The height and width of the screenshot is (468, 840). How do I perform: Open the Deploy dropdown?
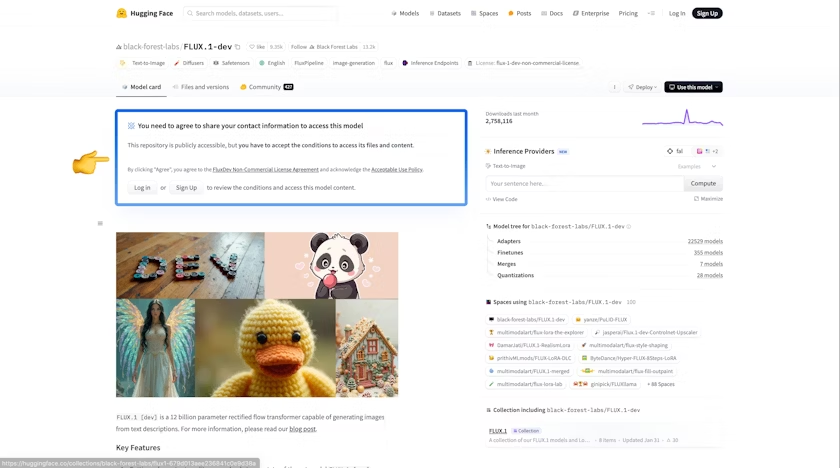tap(642, 87)
